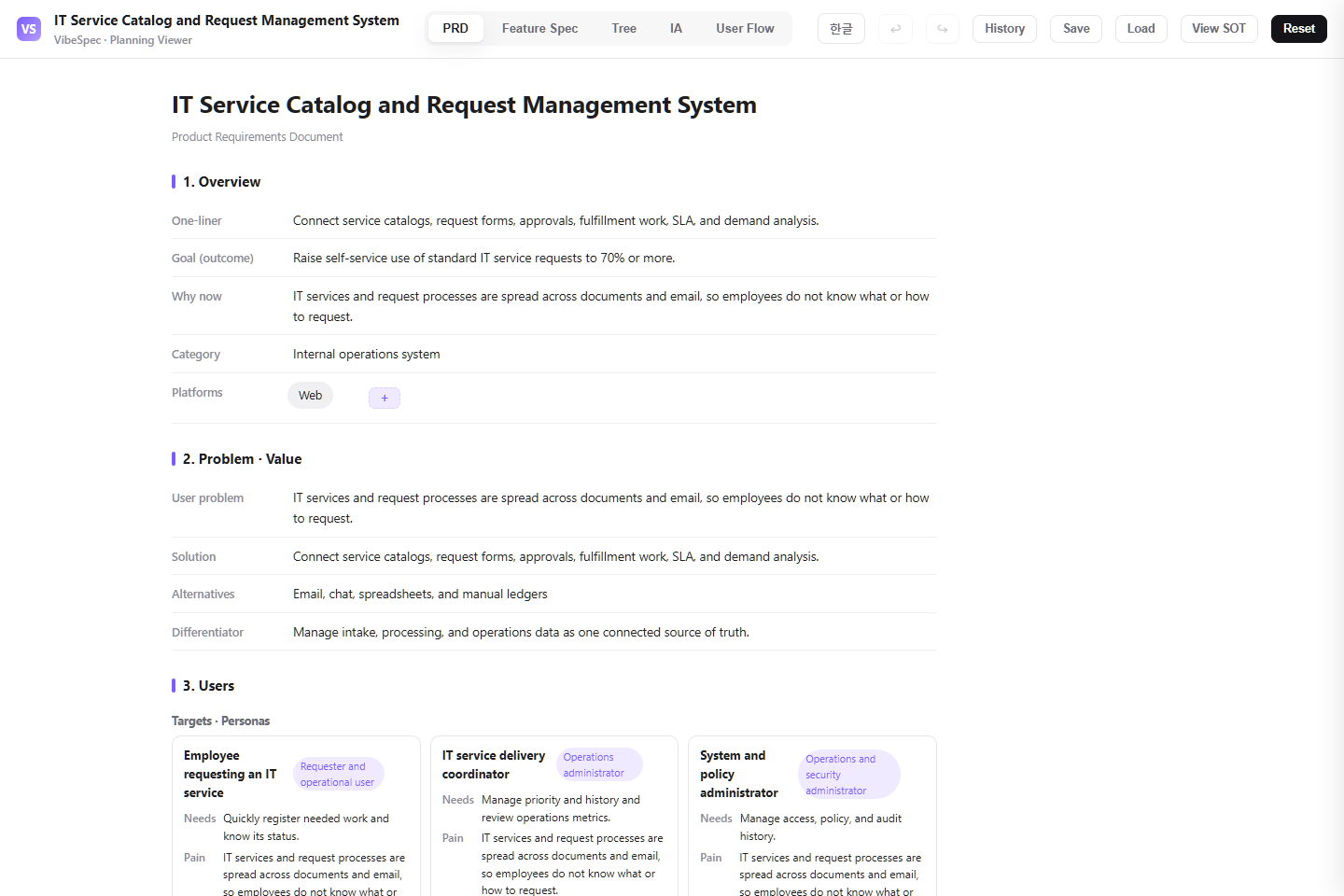Click the 2. Problem · Value heading
This screenshot has height=896, width=1344.
pyautogui.click(x=242, y=459)
